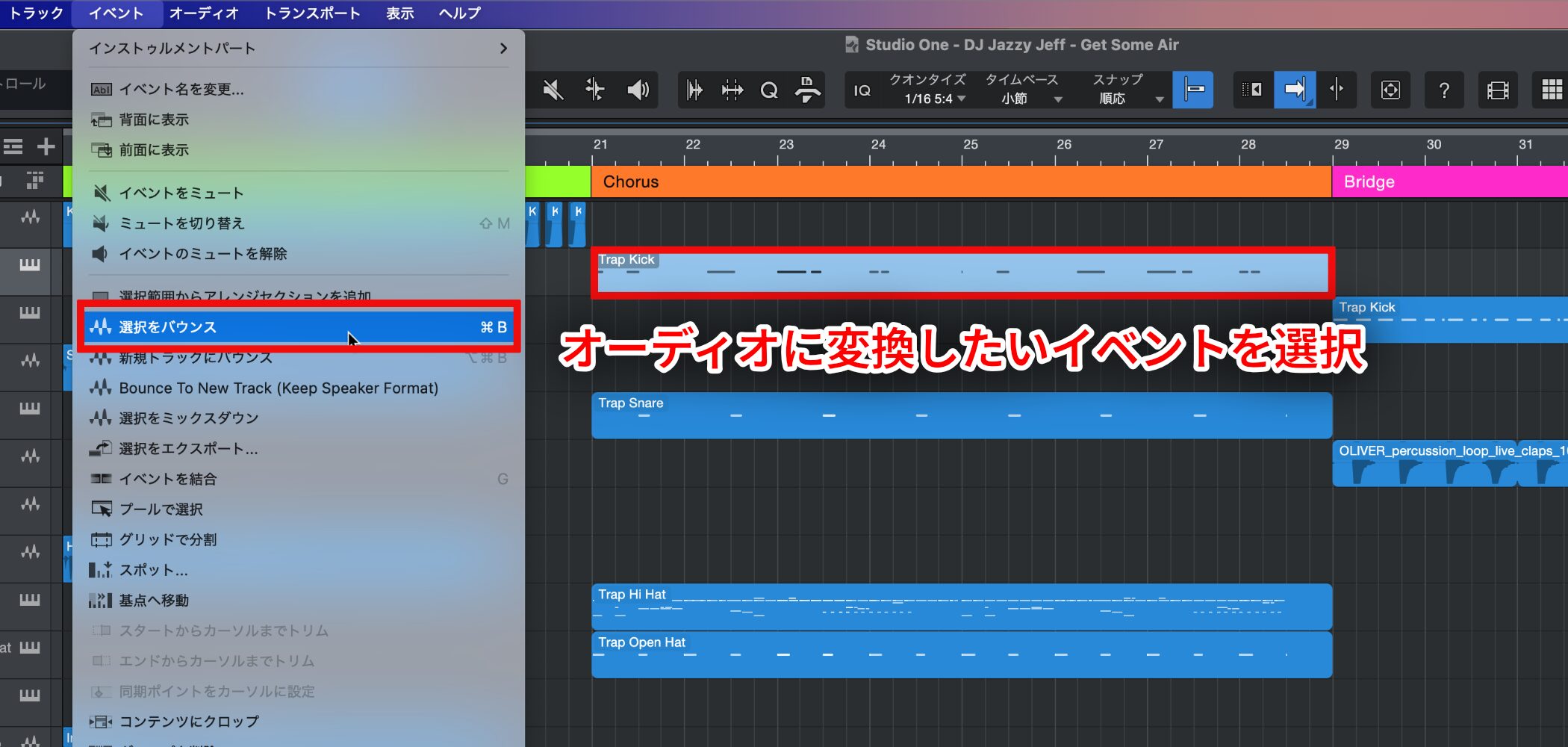Choose Bounce To New Track (Keep Speaker Format)
Image resolution: width=1568 pixels, height=747 pixels.
coord(299,388)
